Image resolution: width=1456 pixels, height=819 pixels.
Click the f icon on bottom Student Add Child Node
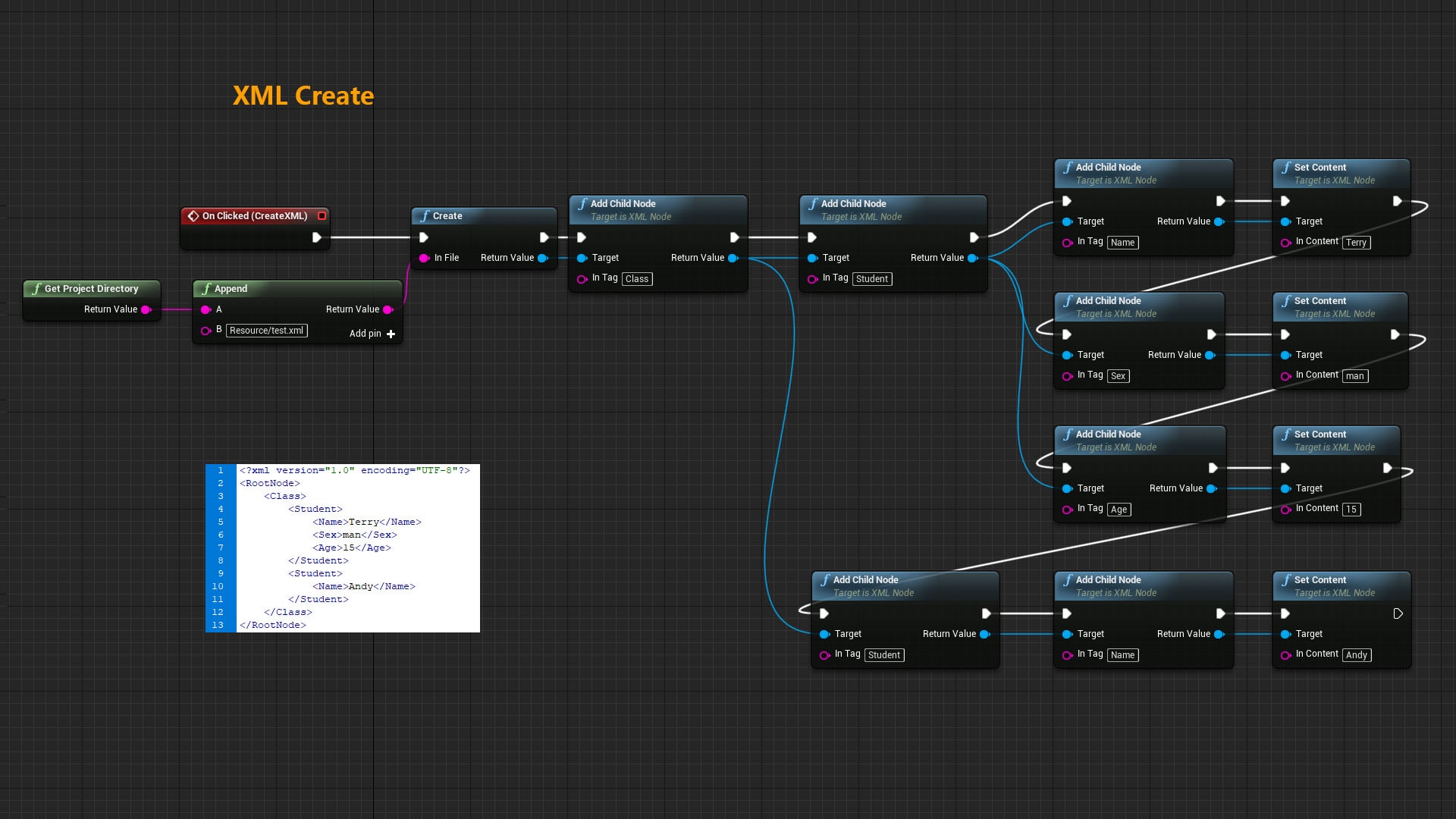[x=825, y=579]
